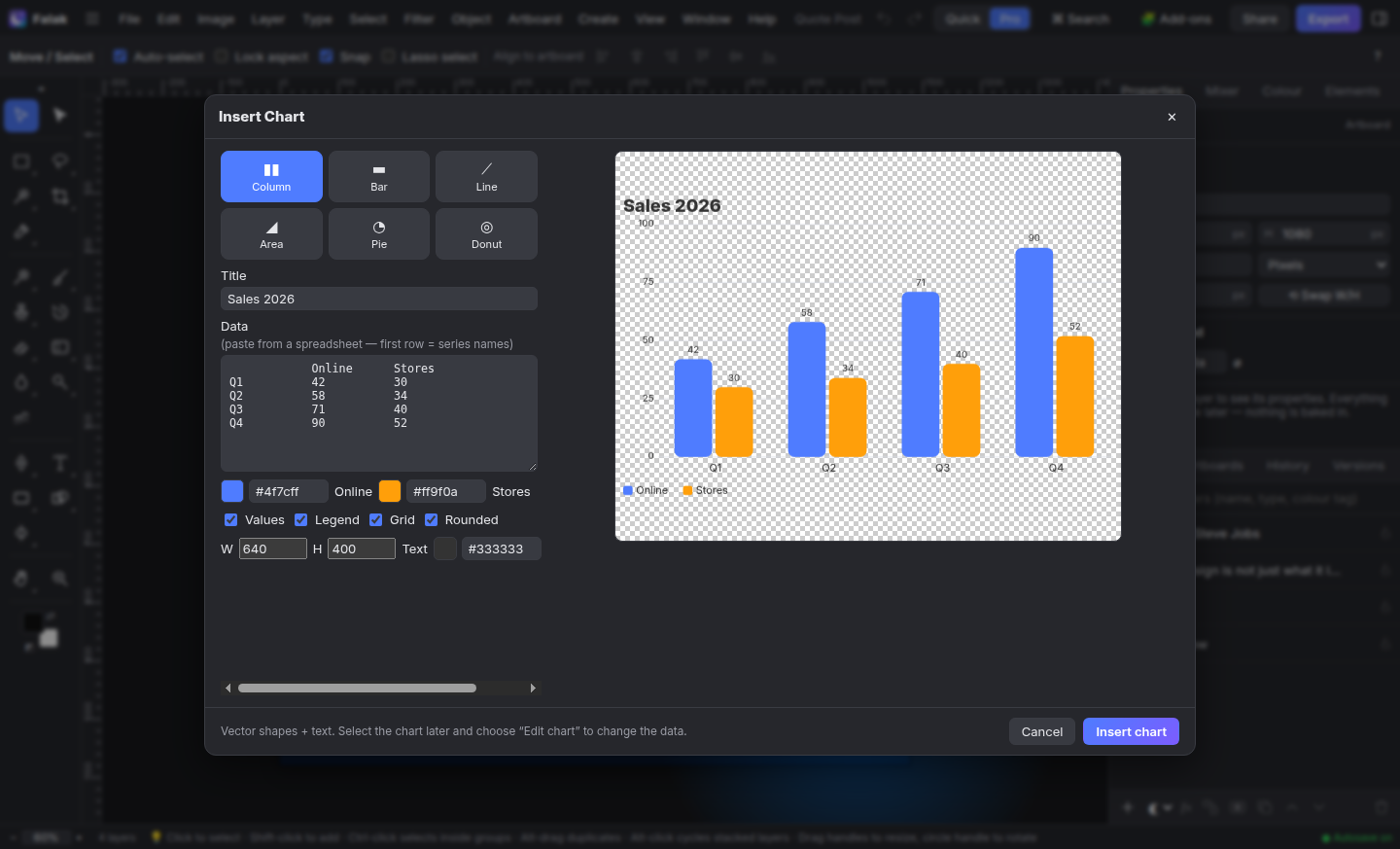Toggle the Snap checkbox in the options bar
The image size is (1400, 849).
tap(327, 56)
